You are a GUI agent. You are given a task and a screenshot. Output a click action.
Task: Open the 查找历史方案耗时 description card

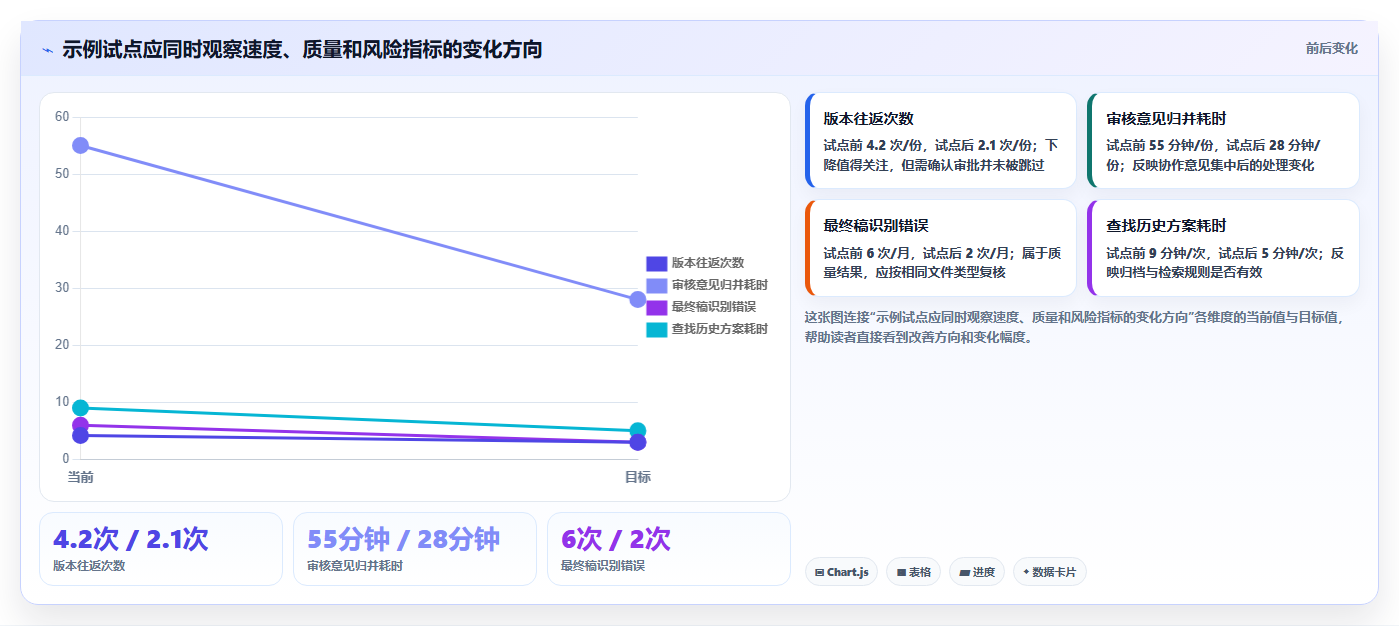[x=1223, y=248]
